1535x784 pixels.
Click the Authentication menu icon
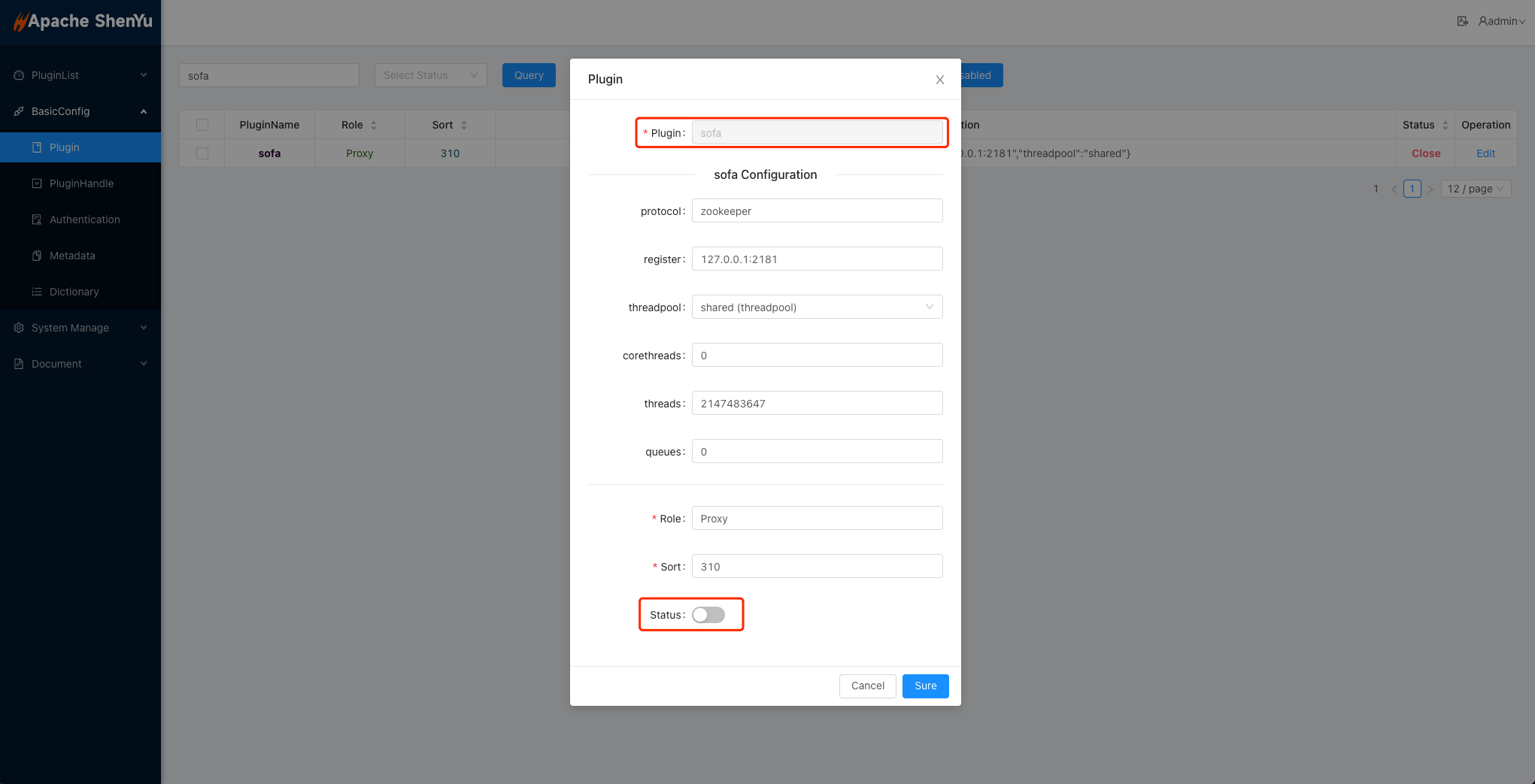[x=37, y=219]
